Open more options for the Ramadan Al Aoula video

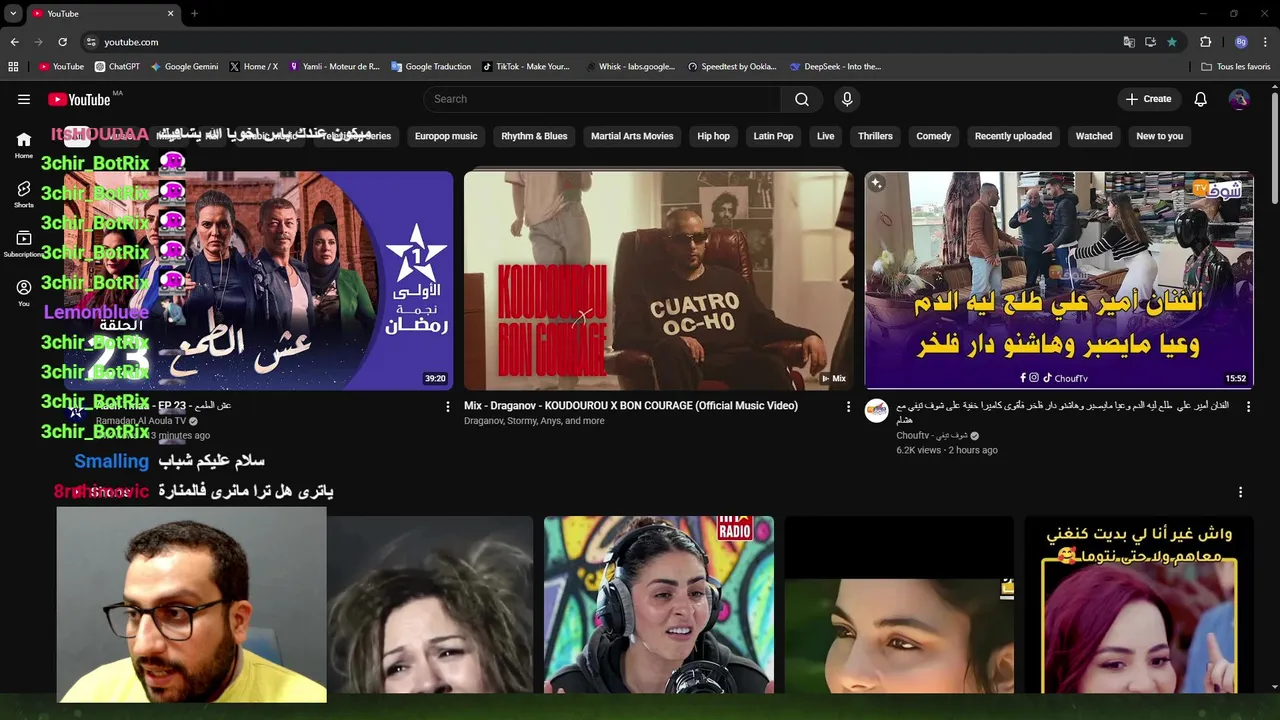(x=447, y=407)
